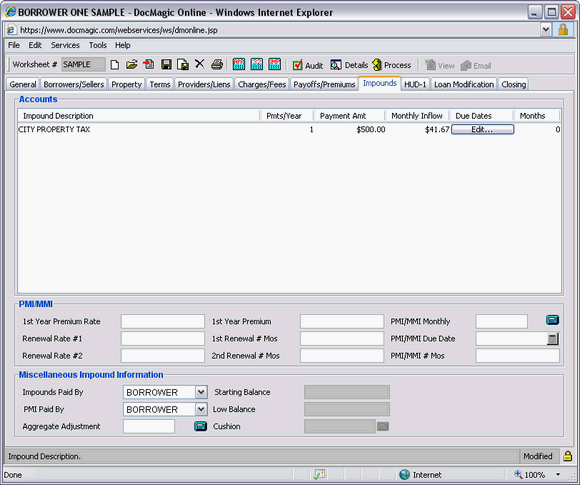The height and width of the screenshot is (485, 580).
Task: Click the import icon with red arrow
Action: click(x=149, y=65)
